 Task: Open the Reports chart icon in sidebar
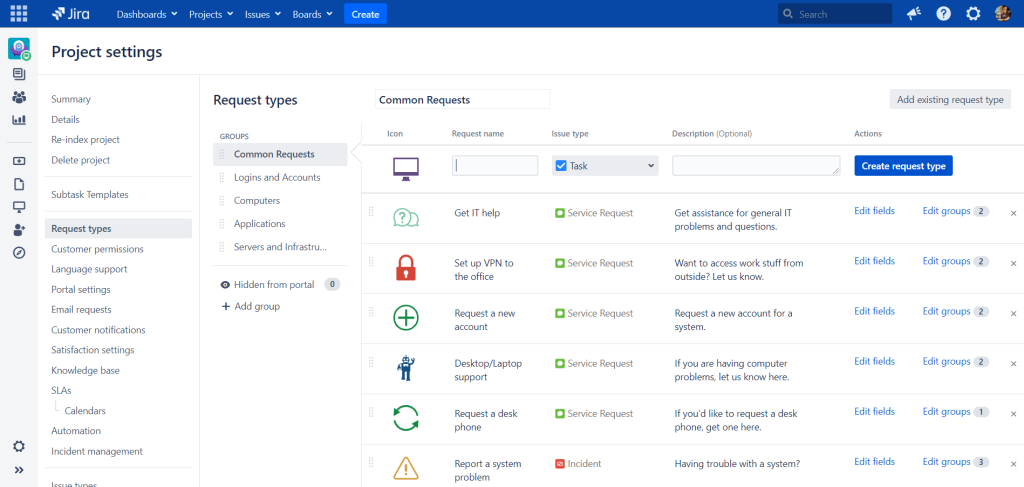[x=19, y=120]
